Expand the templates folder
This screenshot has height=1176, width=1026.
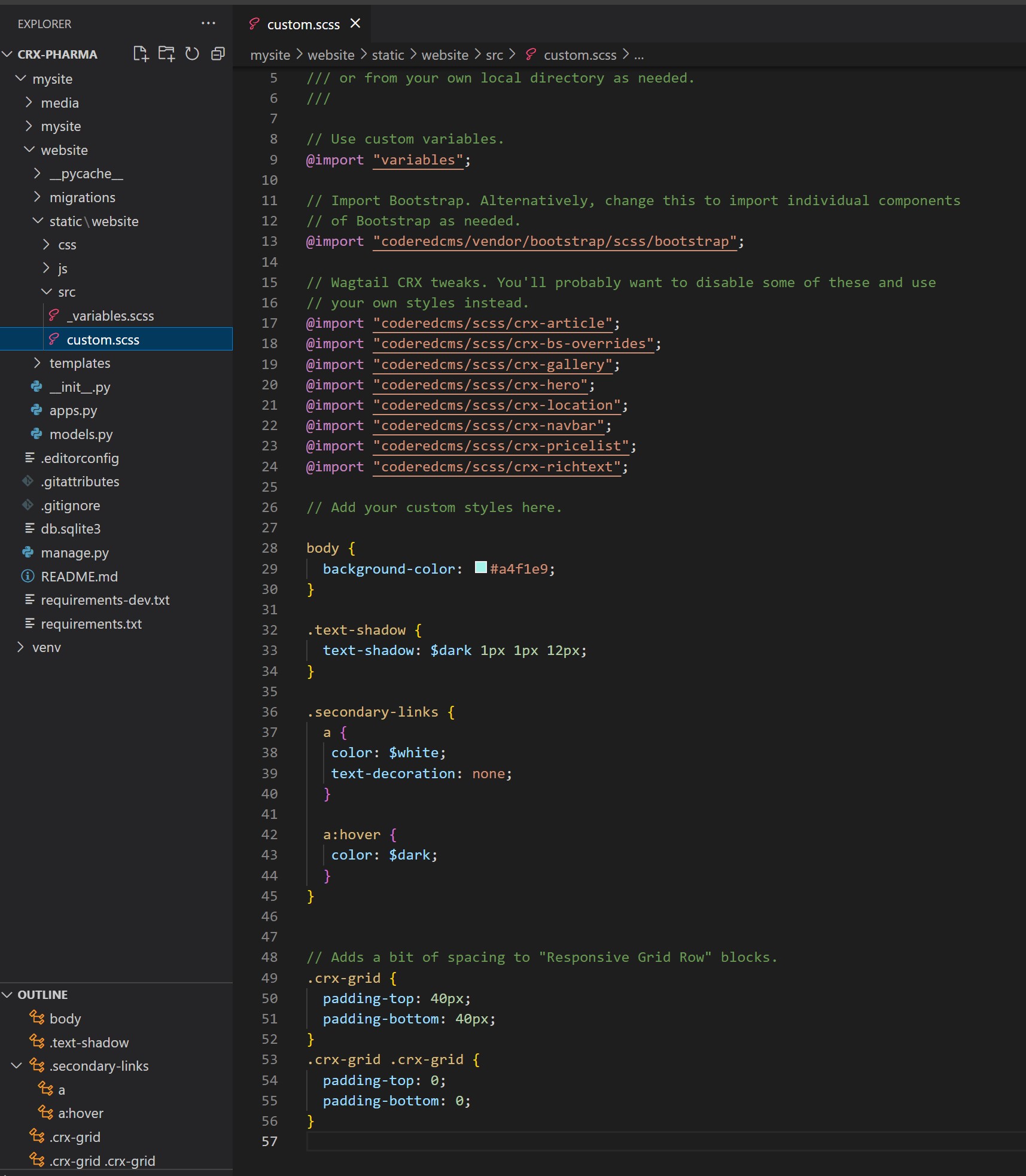click(80, 363)
